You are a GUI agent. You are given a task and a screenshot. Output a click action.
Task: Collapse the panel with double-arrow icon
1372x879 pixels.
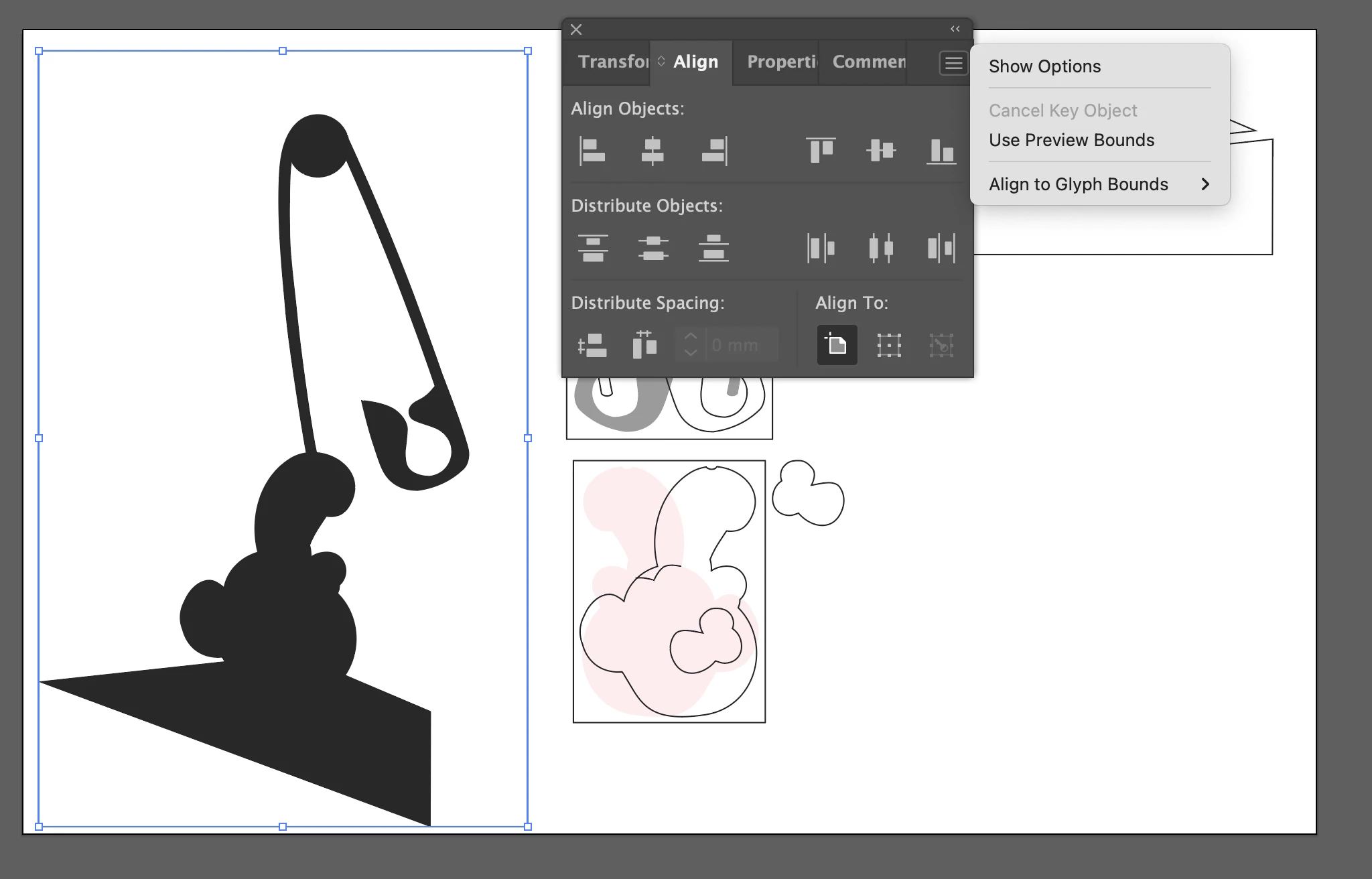click(955, 29)
